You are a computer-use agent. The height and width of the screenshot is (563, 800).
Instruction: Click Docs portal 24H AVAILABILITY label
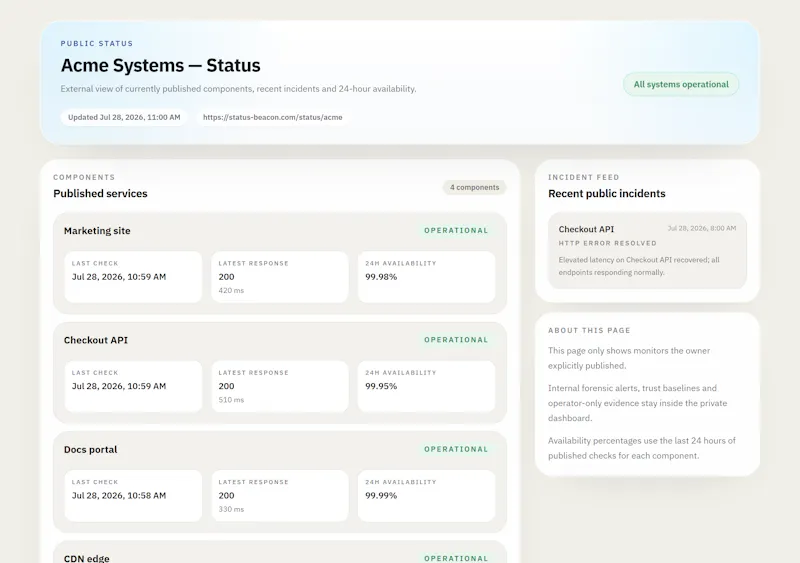pos(401,482)
